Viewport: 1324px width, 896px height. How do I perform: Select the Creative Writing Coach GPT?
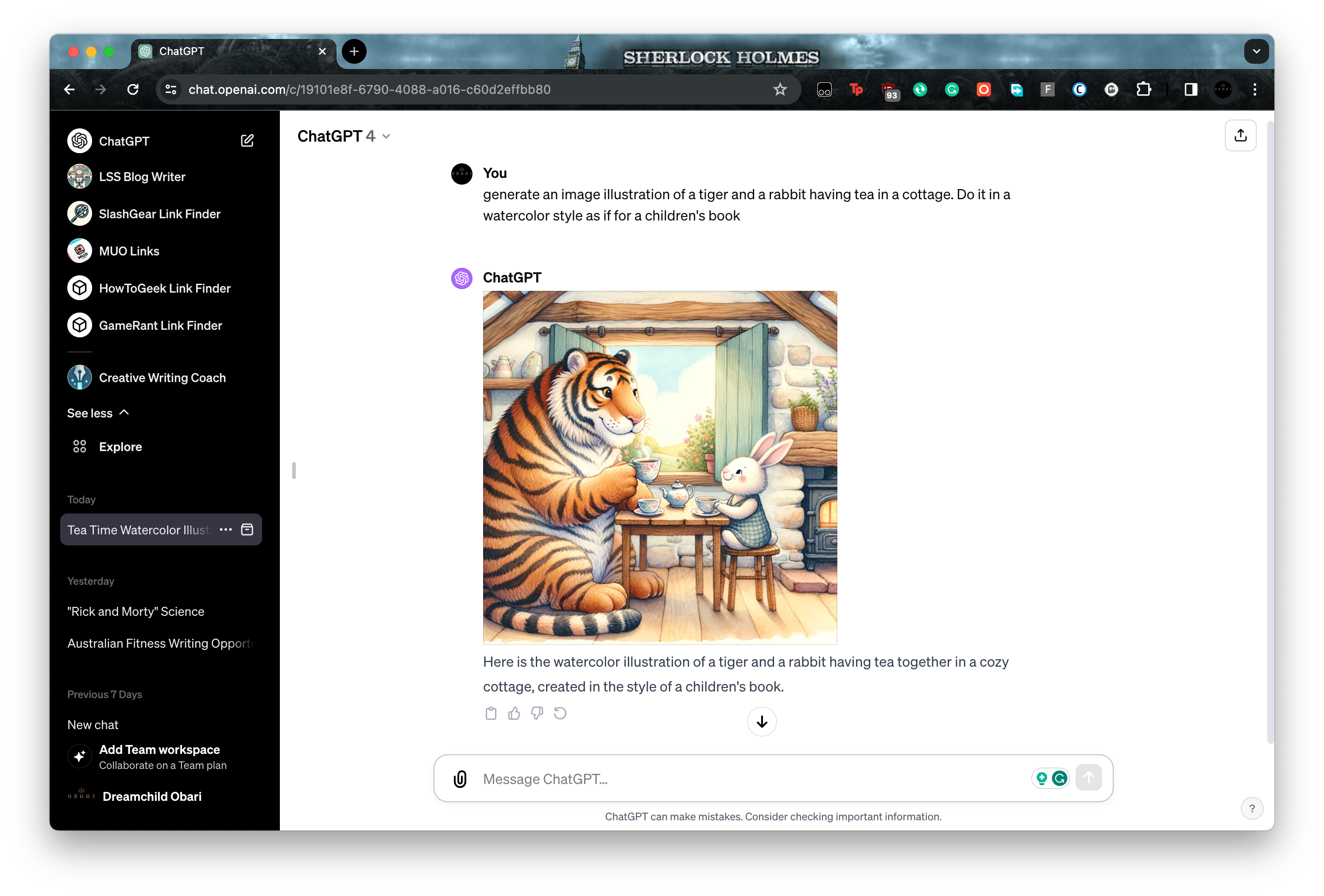click(162, 377)
